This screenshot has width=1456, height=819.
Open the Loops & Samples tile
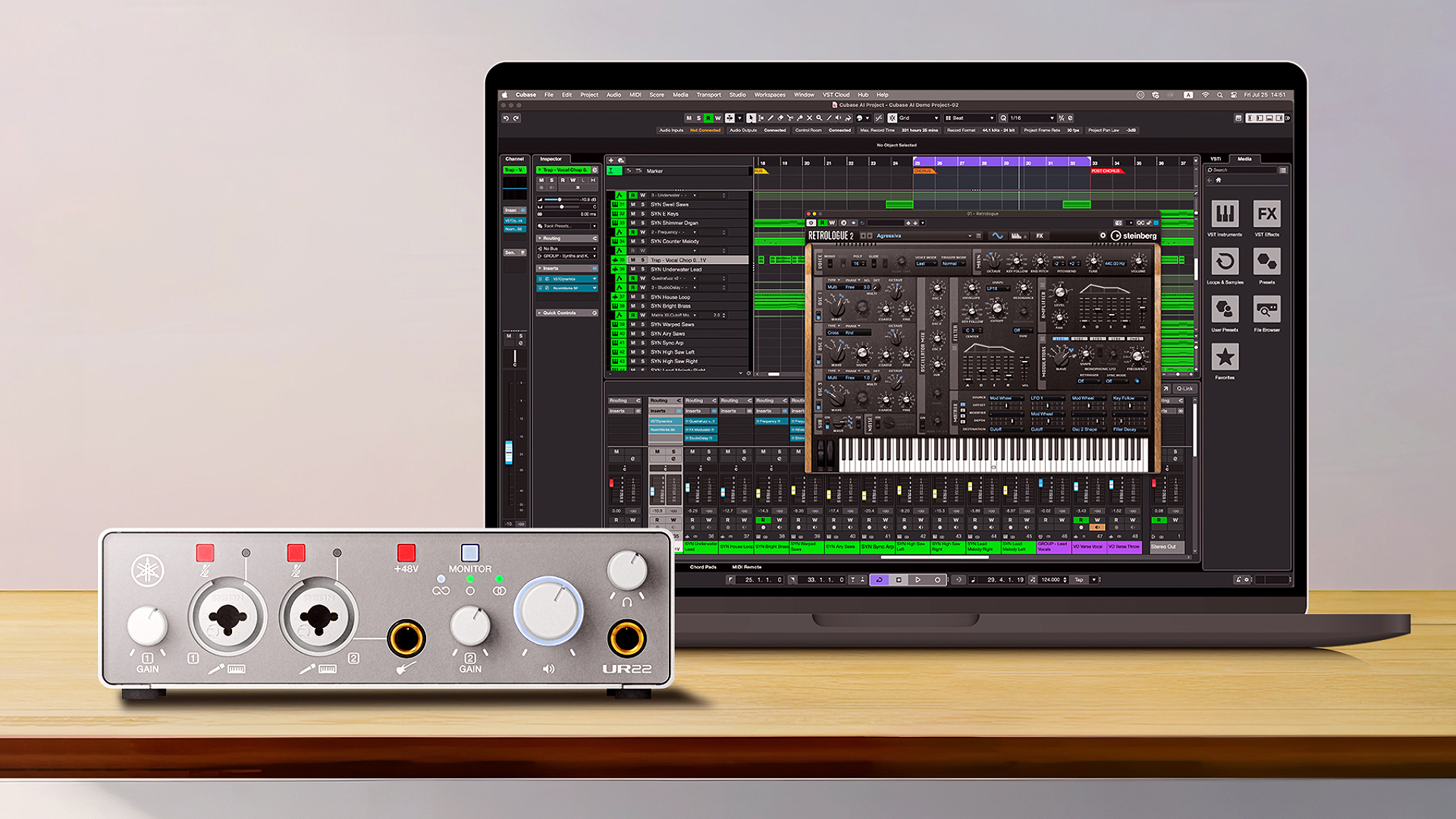pyautogui.click(x=1225, y=262)
